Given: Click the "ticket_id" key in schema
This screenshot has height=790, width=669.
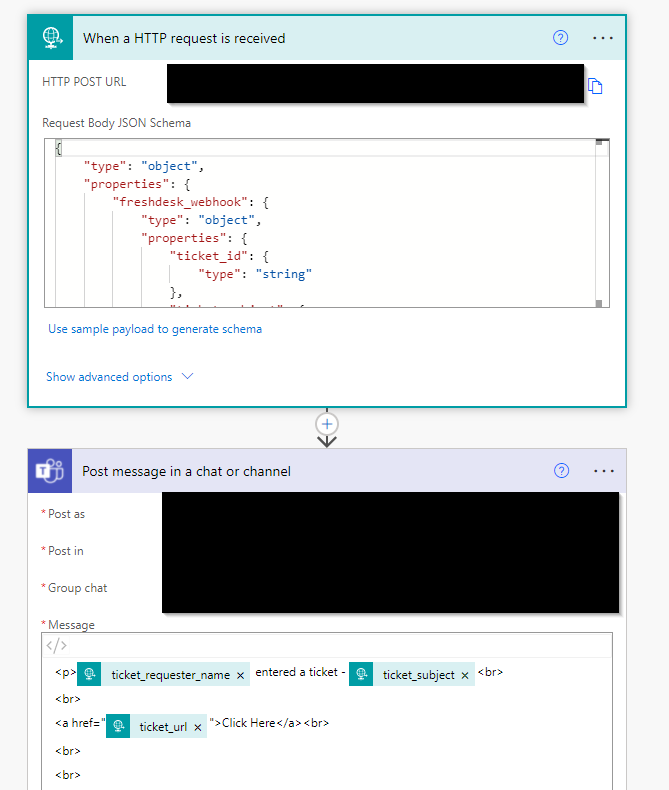Looking at the screenshot, I should click(209, 256).
